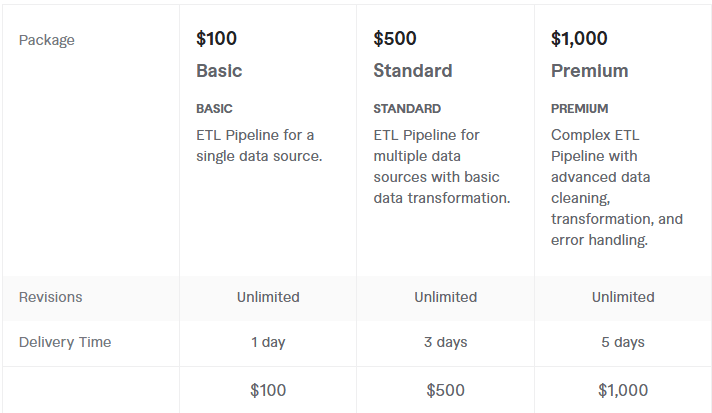Click Unlimited revisions under Basic column
The image size is (712, 413).
(x=268, y=297)
